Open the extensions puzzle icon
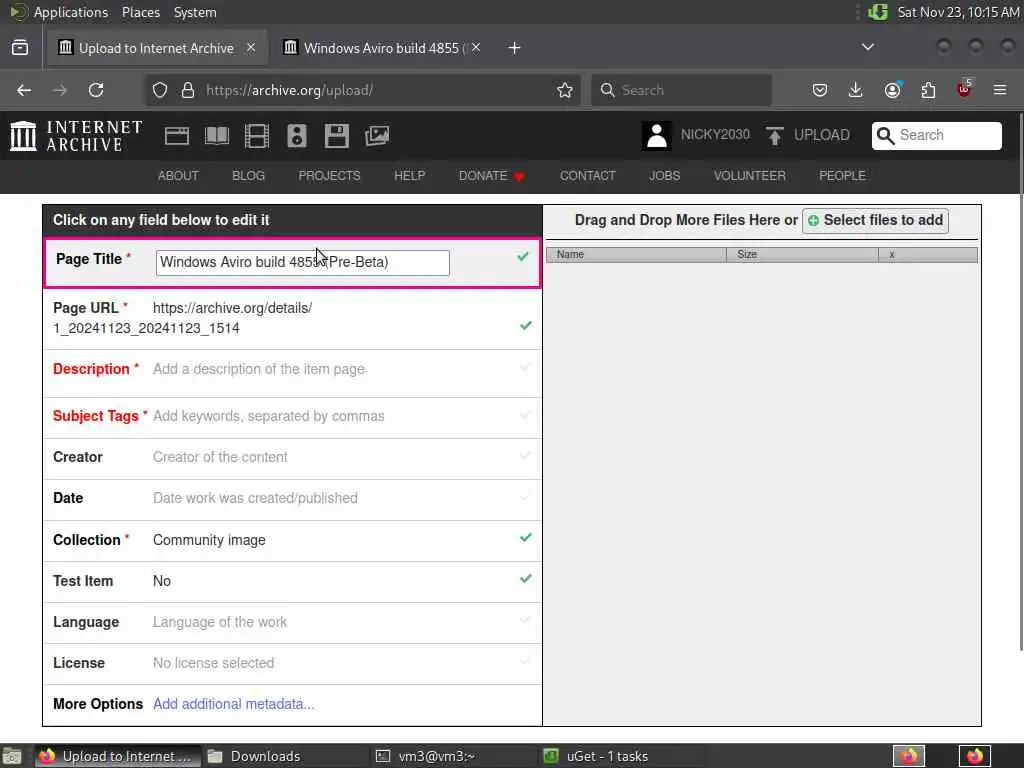This screenshot has width=1024, height=768. (928, 90)
